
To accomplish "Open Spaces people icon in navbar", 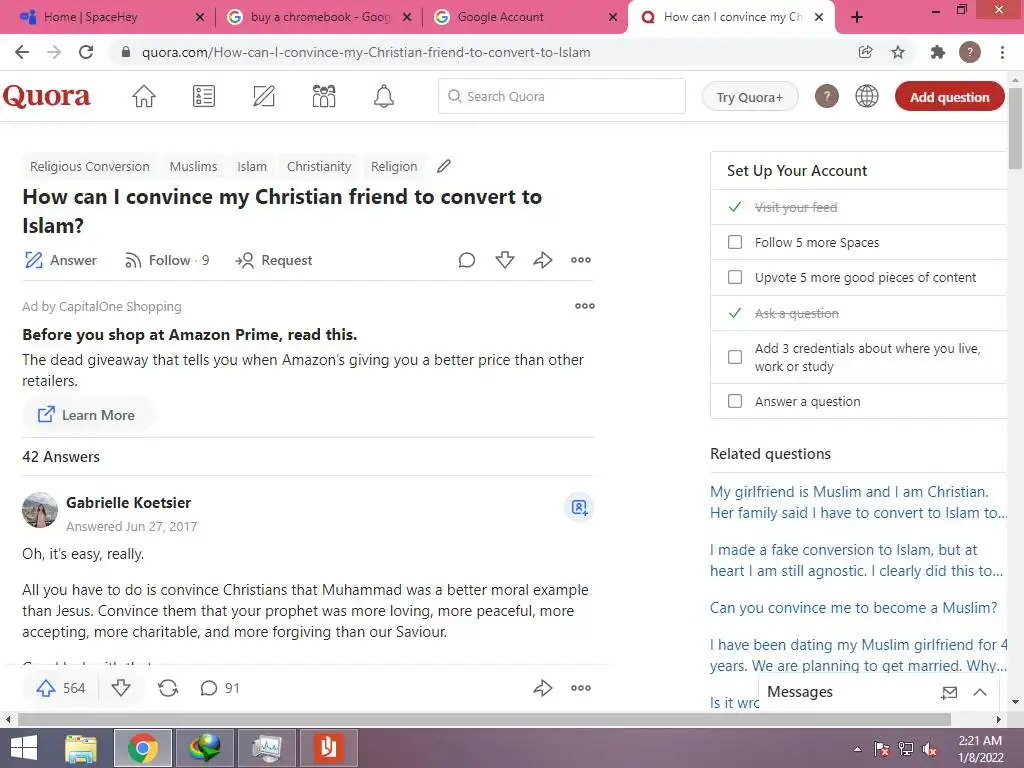I will coord(324,97).
